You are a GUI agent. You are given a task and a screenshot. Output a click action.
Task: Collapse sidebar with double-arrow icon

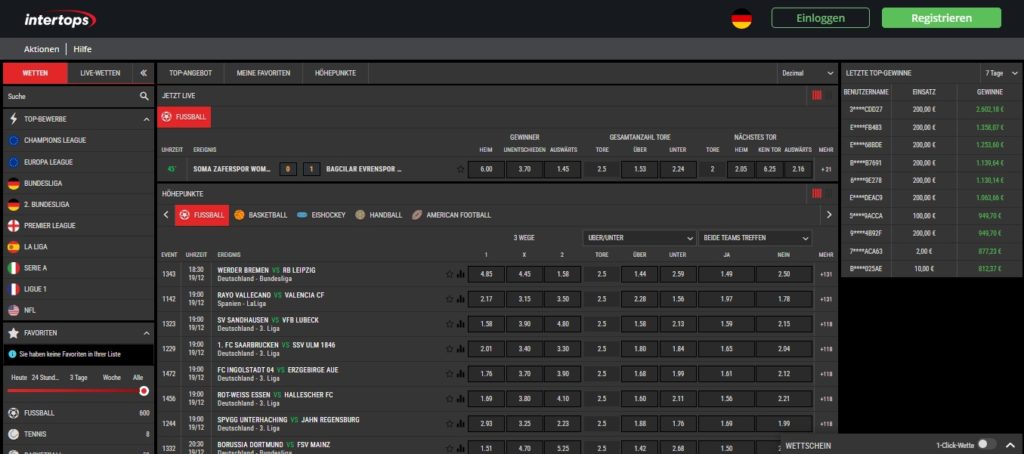click(x=143, y=73)
